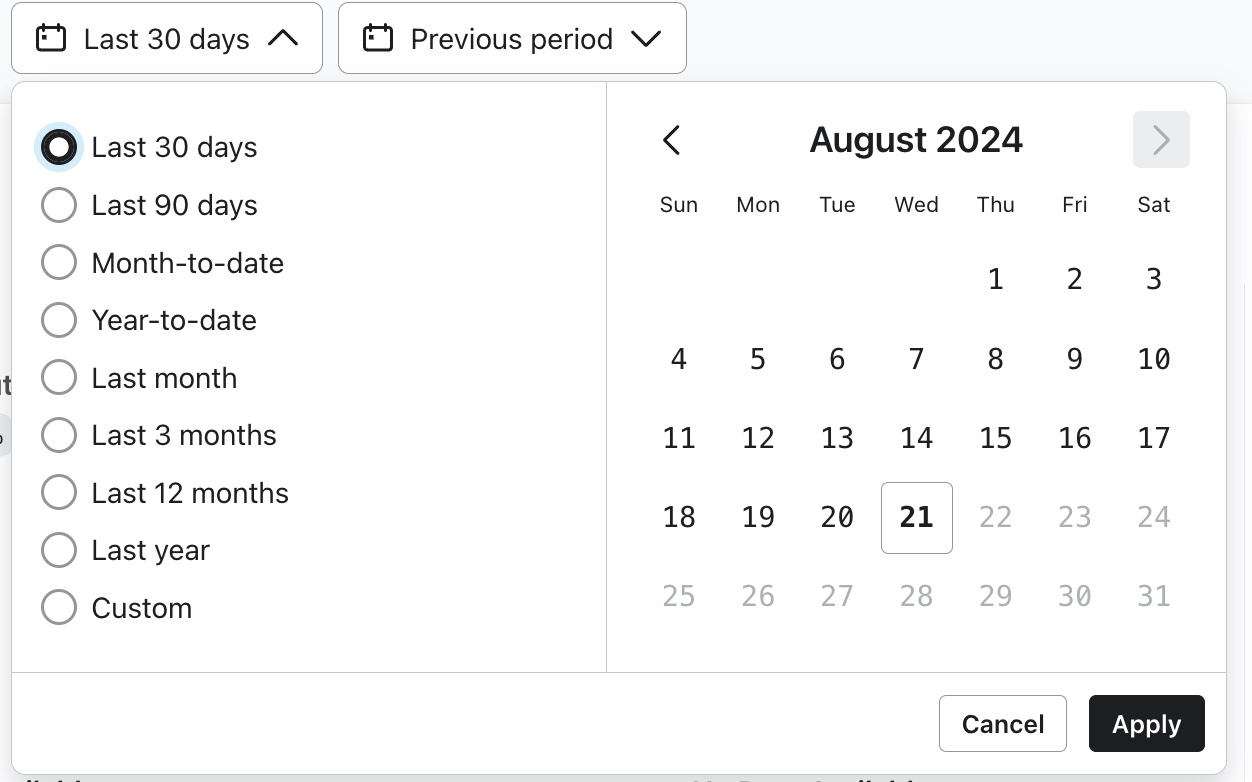Select the Last 12 months option

click(59, 493)
